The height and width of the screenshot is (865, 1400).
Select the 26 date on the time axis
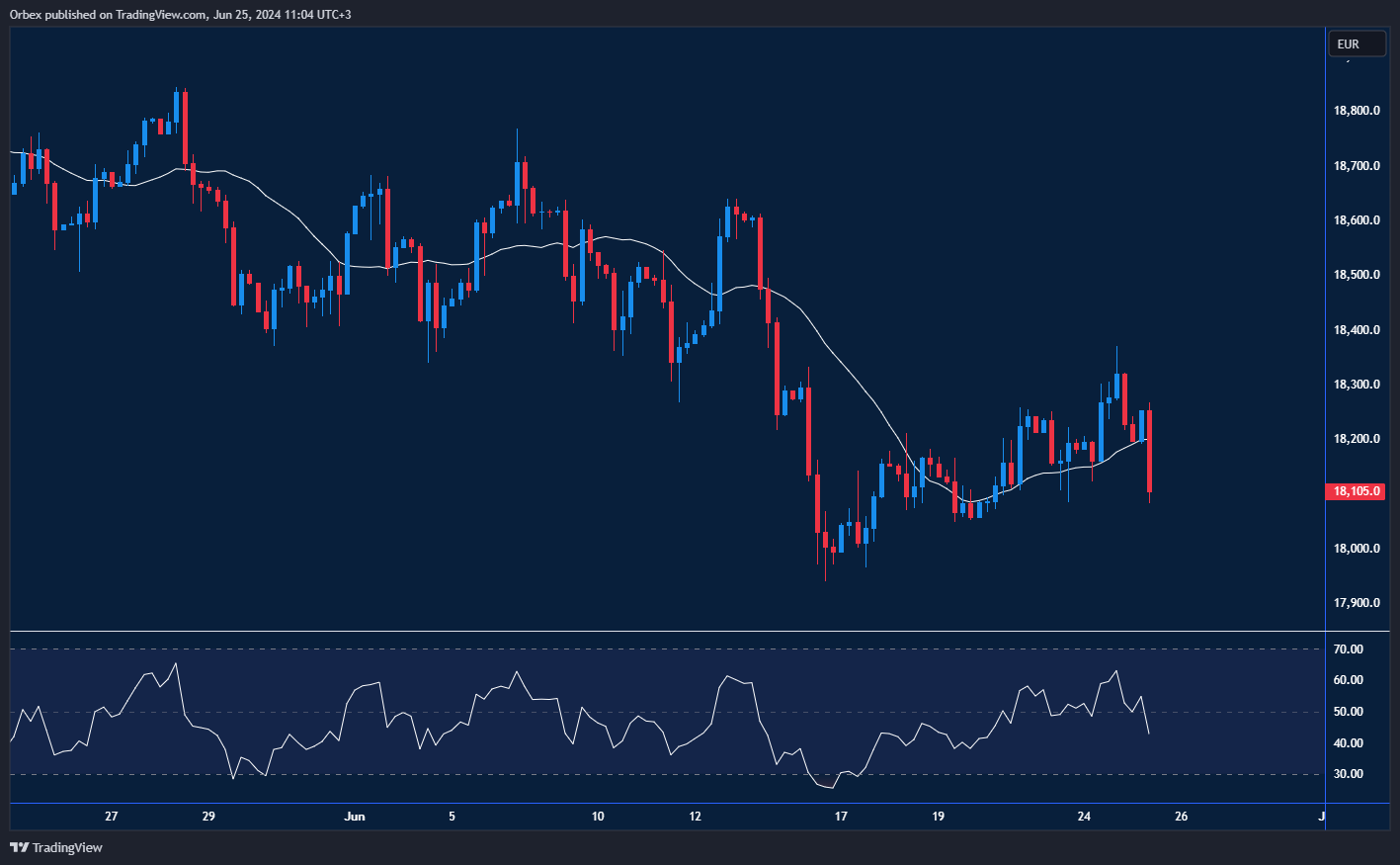pos(1181,817)
